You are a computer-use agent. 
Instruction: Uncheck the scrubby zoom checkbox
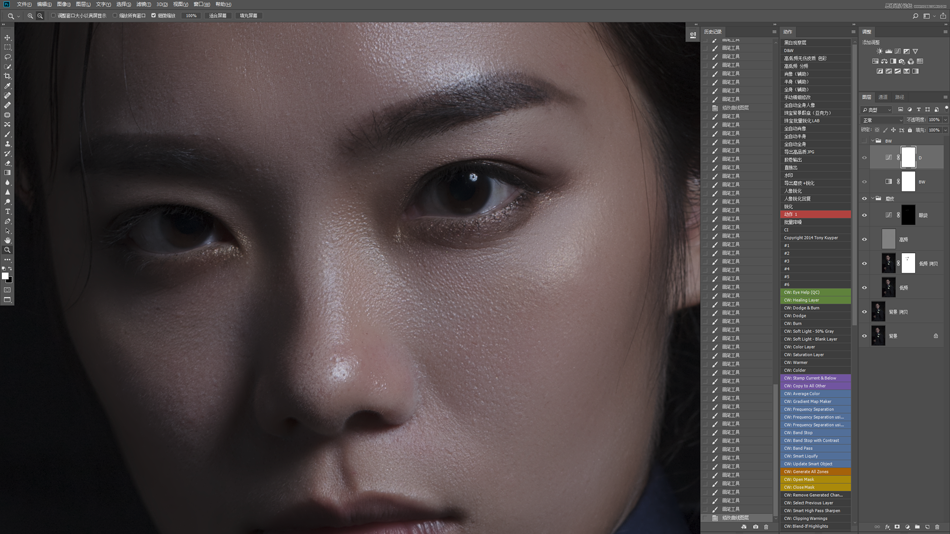click(153, 16)
